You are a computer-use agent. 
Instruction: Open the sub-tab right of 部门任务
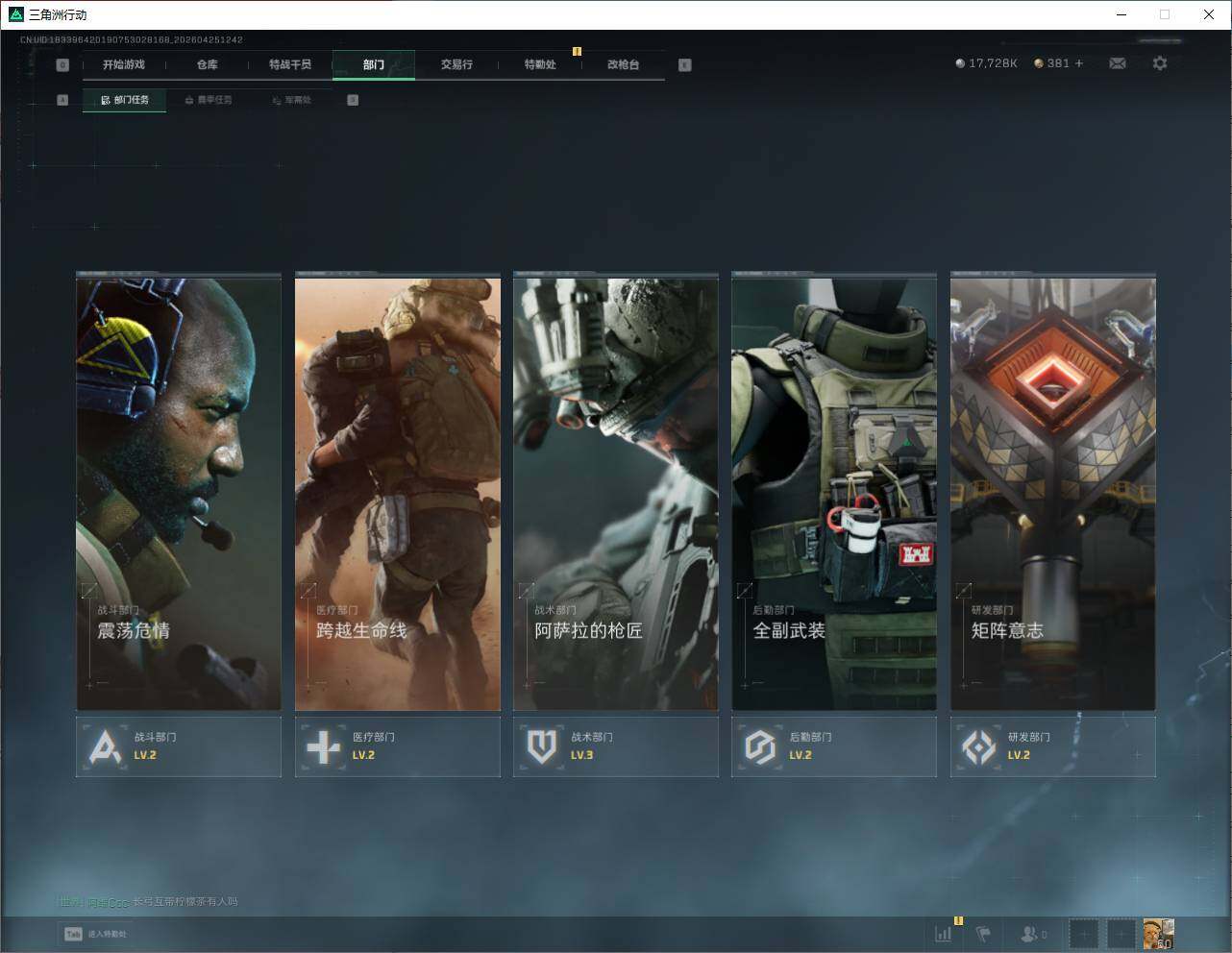[x=208, y=100]
